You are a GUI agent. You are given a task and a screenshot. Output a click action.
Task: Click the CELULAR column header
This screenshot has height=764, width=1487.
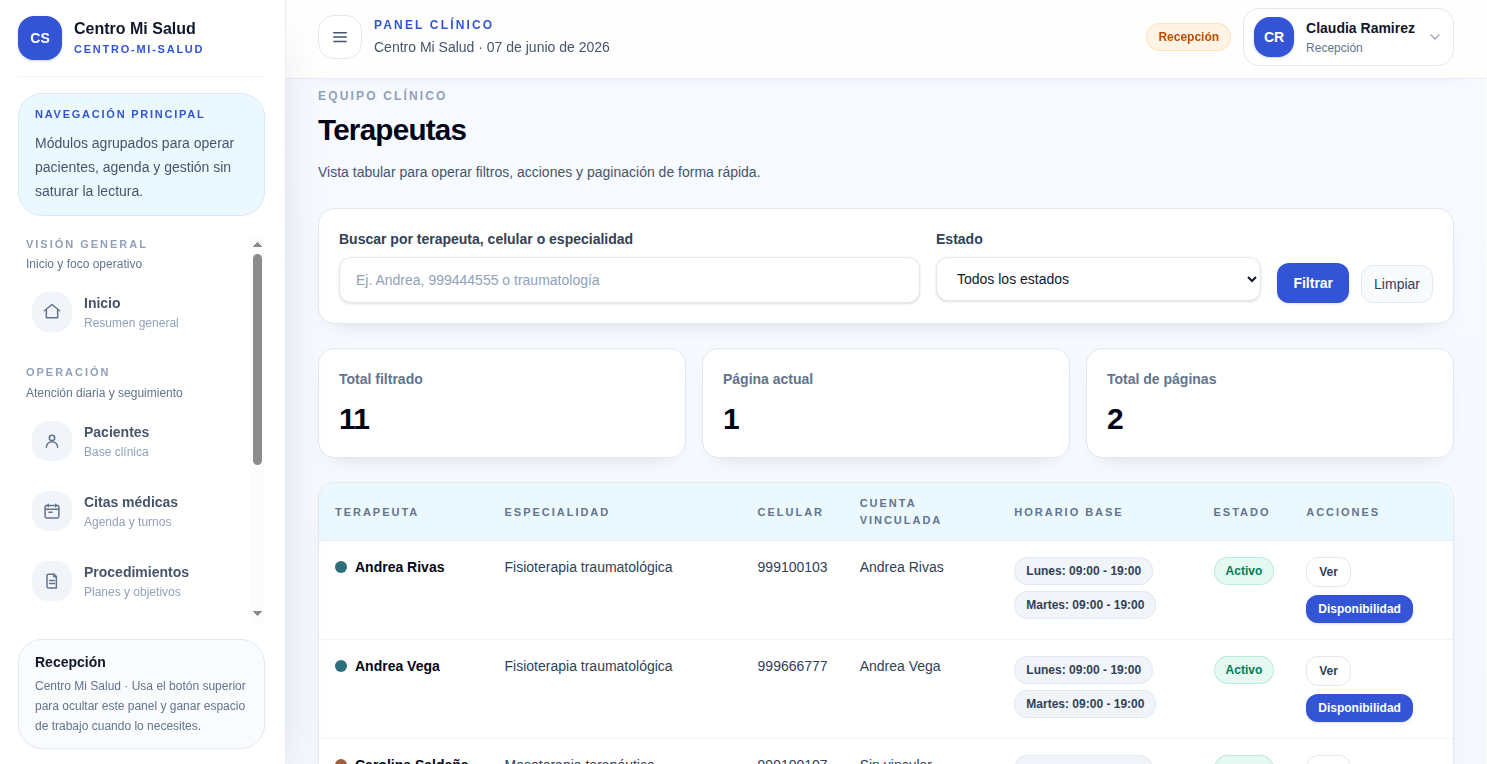click(790, 512)
